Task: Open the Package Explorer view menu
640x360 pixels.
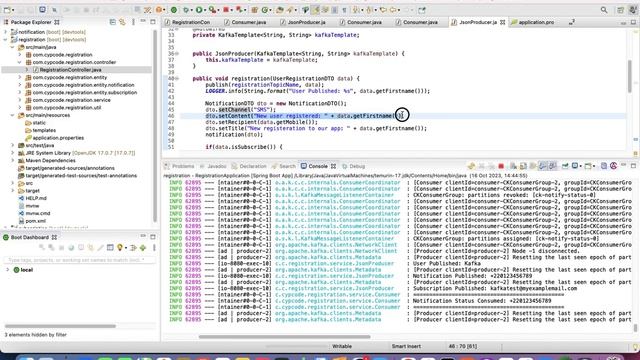Action: [x=133, y=22]
